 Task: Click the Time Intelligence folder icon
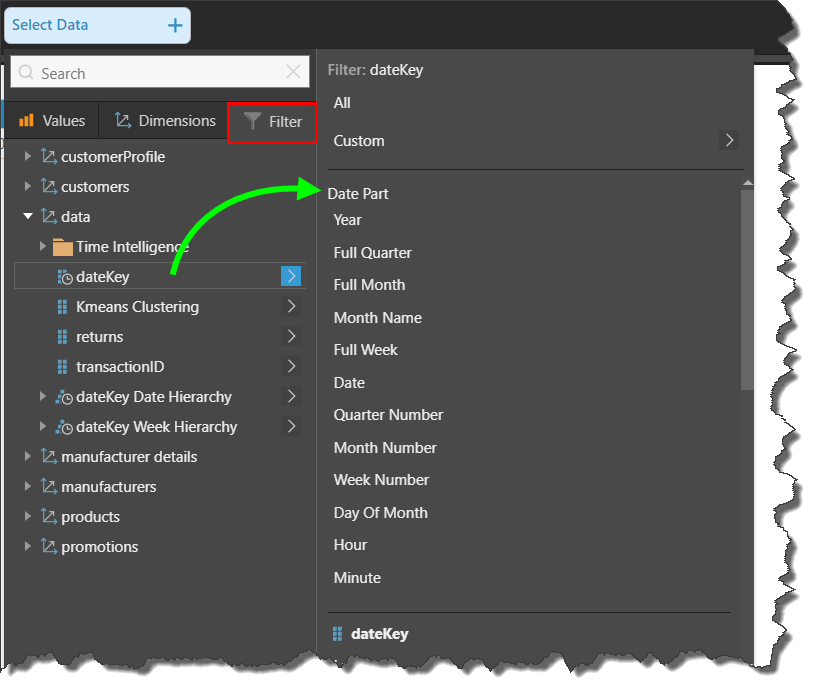[x=62, y=247]
